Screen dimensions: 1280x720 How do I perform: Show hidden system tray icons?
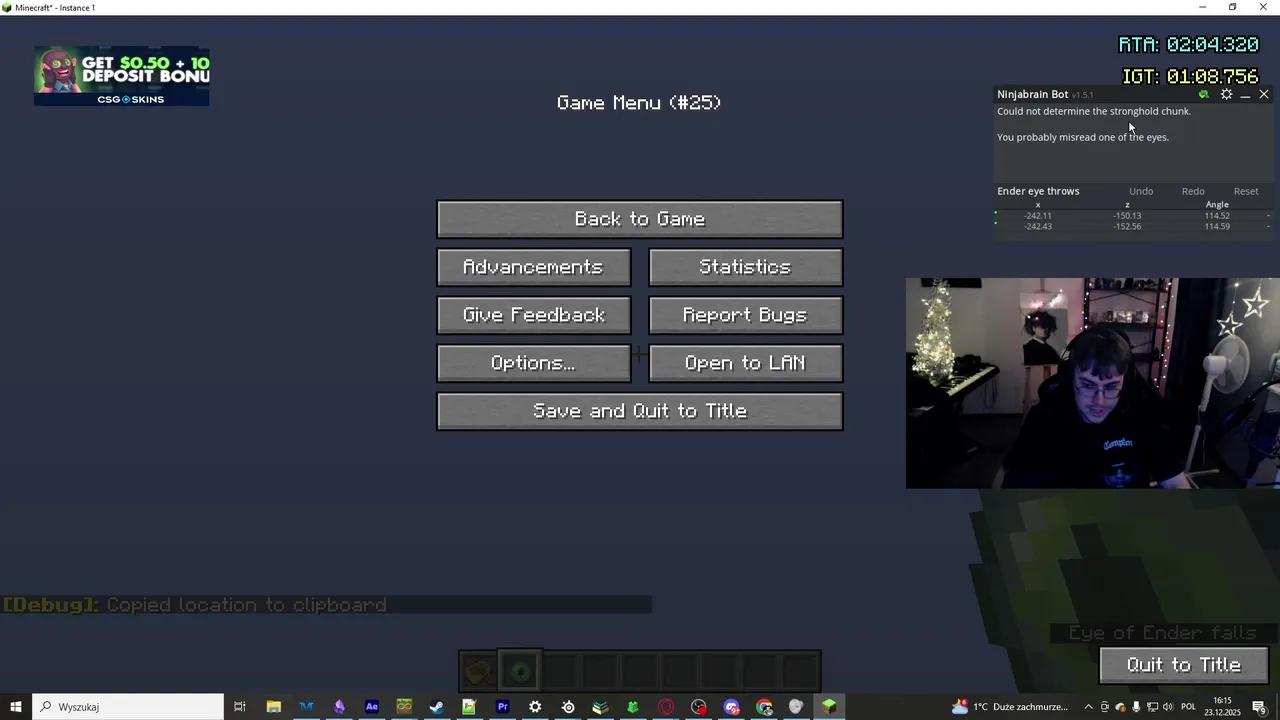[x=1089, y=707]
